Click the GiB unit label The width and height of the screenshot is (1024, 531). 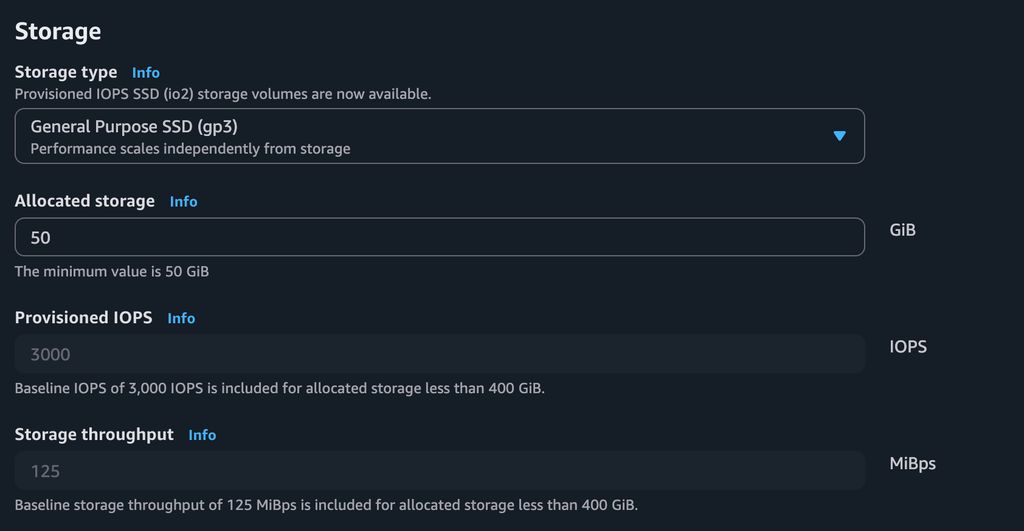tap(902, 230)
